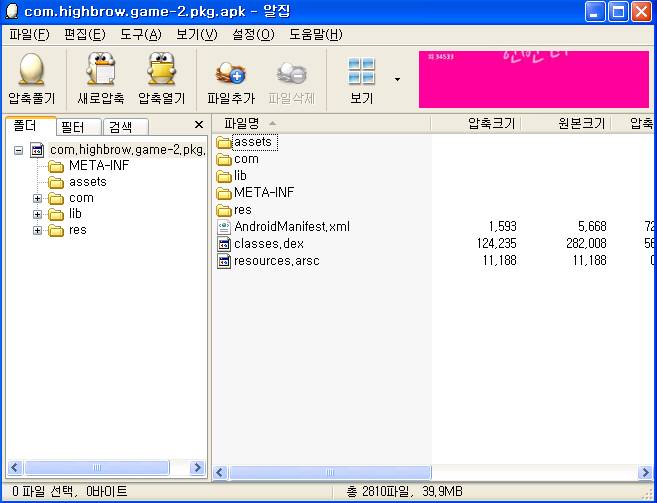Click the resources.arsc file icon
The height and width of the screenshot is (503, 657).
pos(224,261)
